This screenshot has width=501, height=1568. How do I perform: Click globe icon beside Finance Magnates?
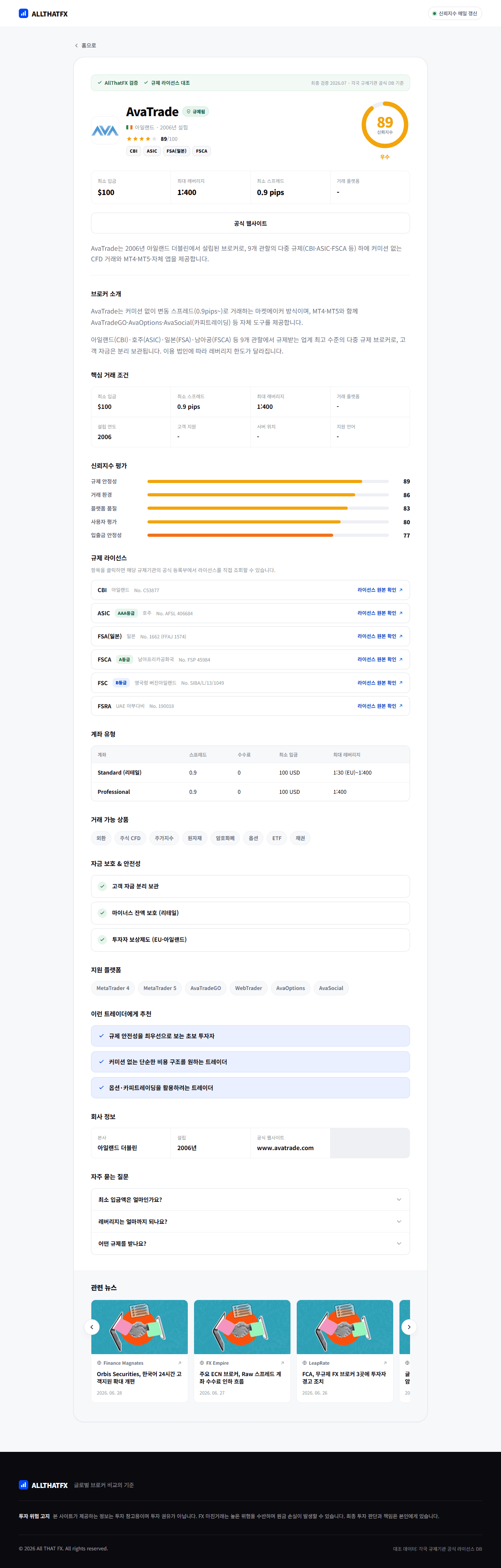pos(99,1363)
